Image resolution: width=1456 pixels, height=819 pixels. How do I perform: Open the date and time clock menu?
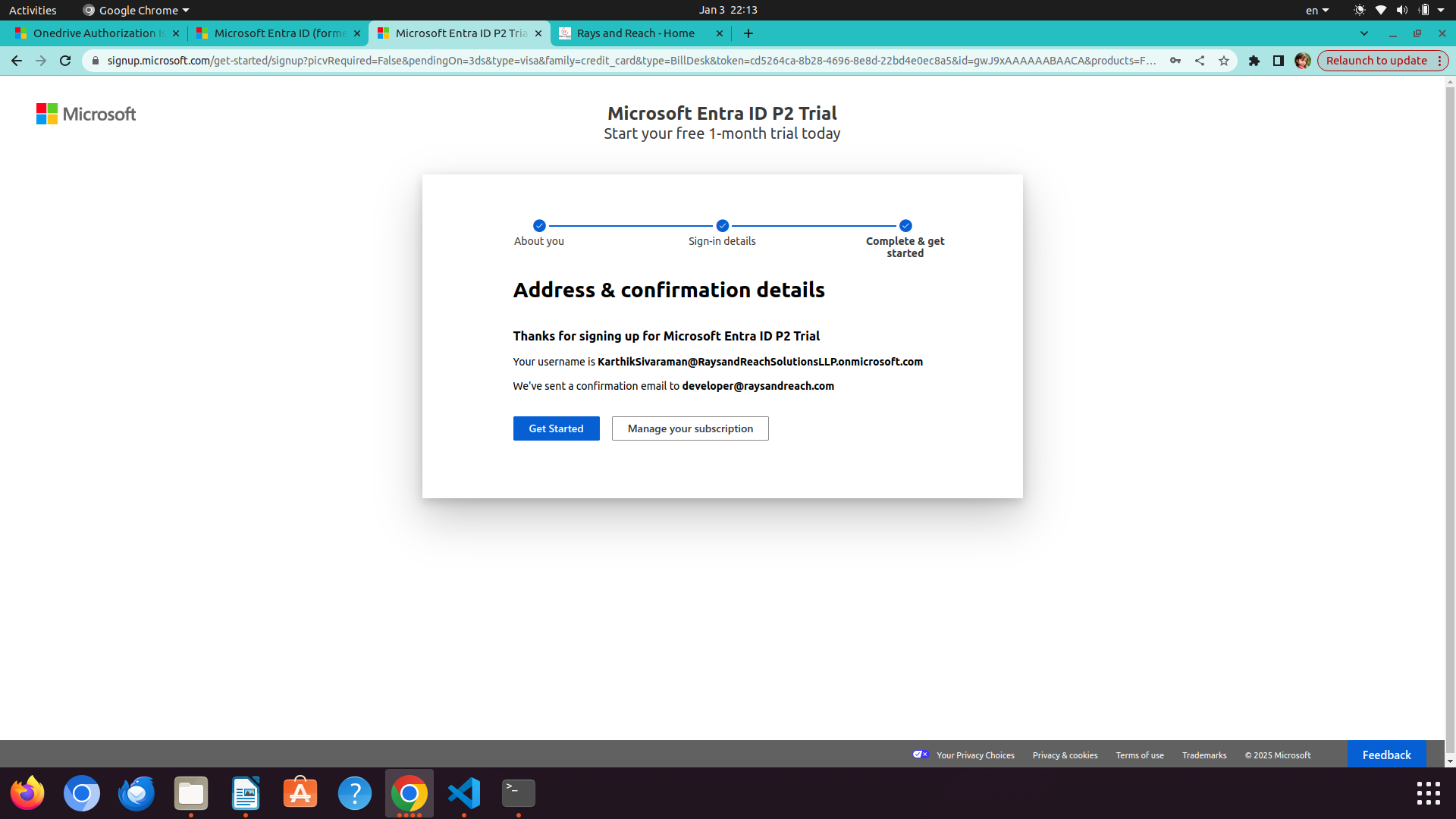[x=728, y=10]
